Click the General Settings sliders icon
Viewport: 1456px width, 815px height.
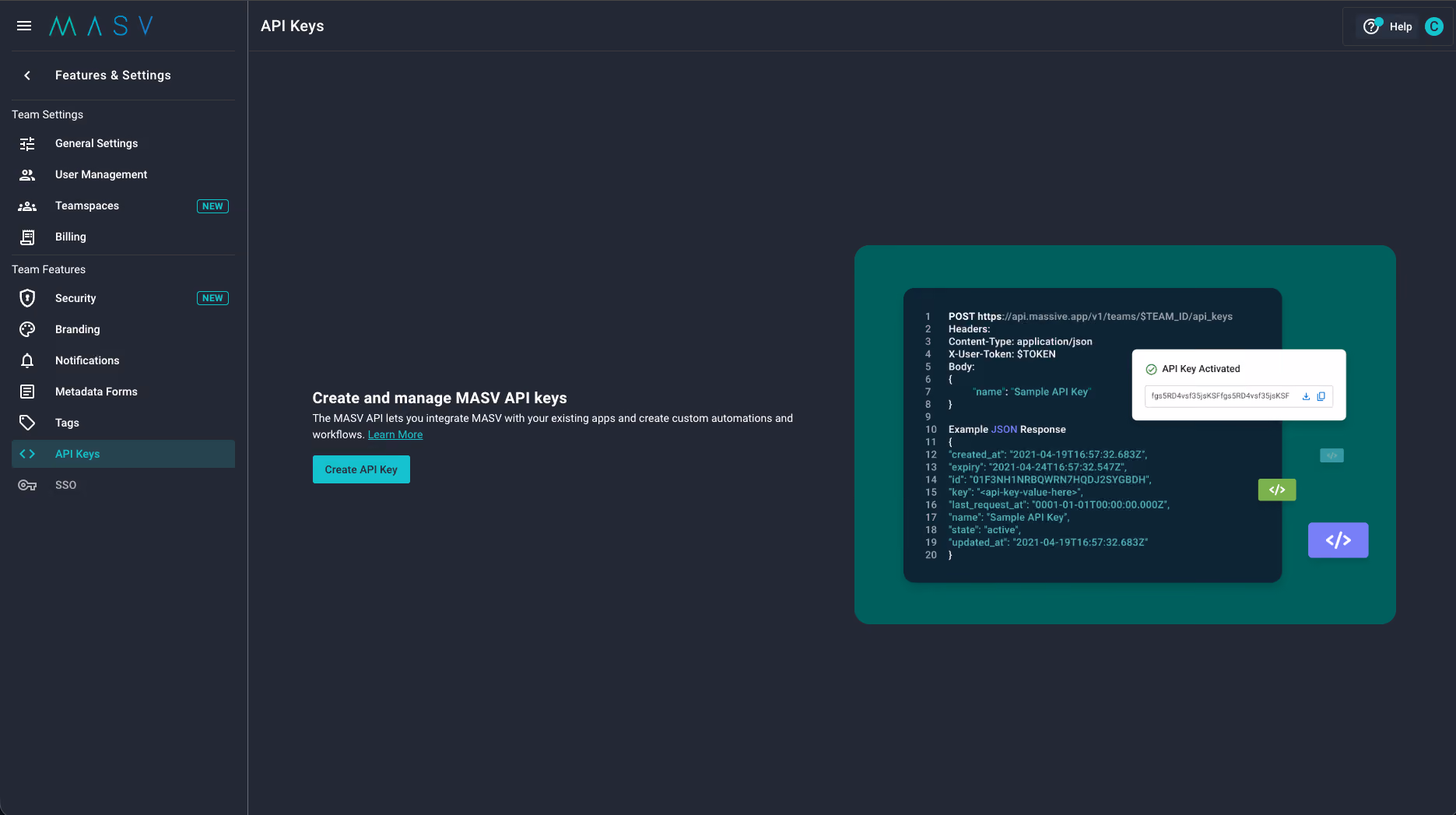coord(27,143)
